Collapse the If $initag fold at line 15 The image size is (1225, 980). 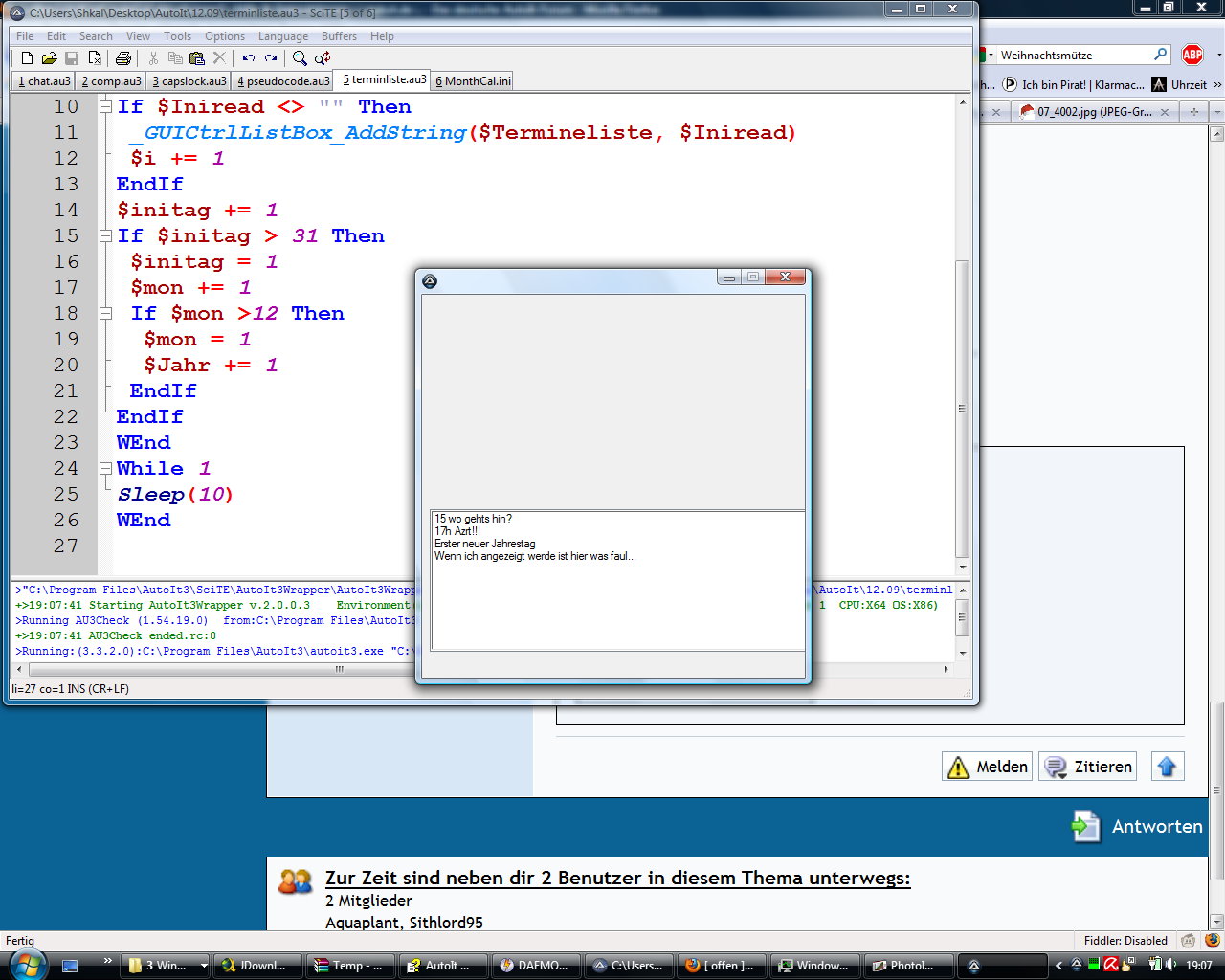tap(105, 236)
